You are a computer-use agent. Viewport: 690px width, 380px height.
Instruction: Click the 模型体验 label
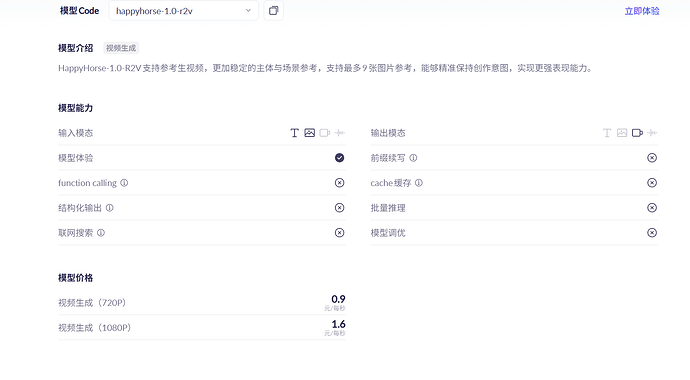[x=76, y=158]
